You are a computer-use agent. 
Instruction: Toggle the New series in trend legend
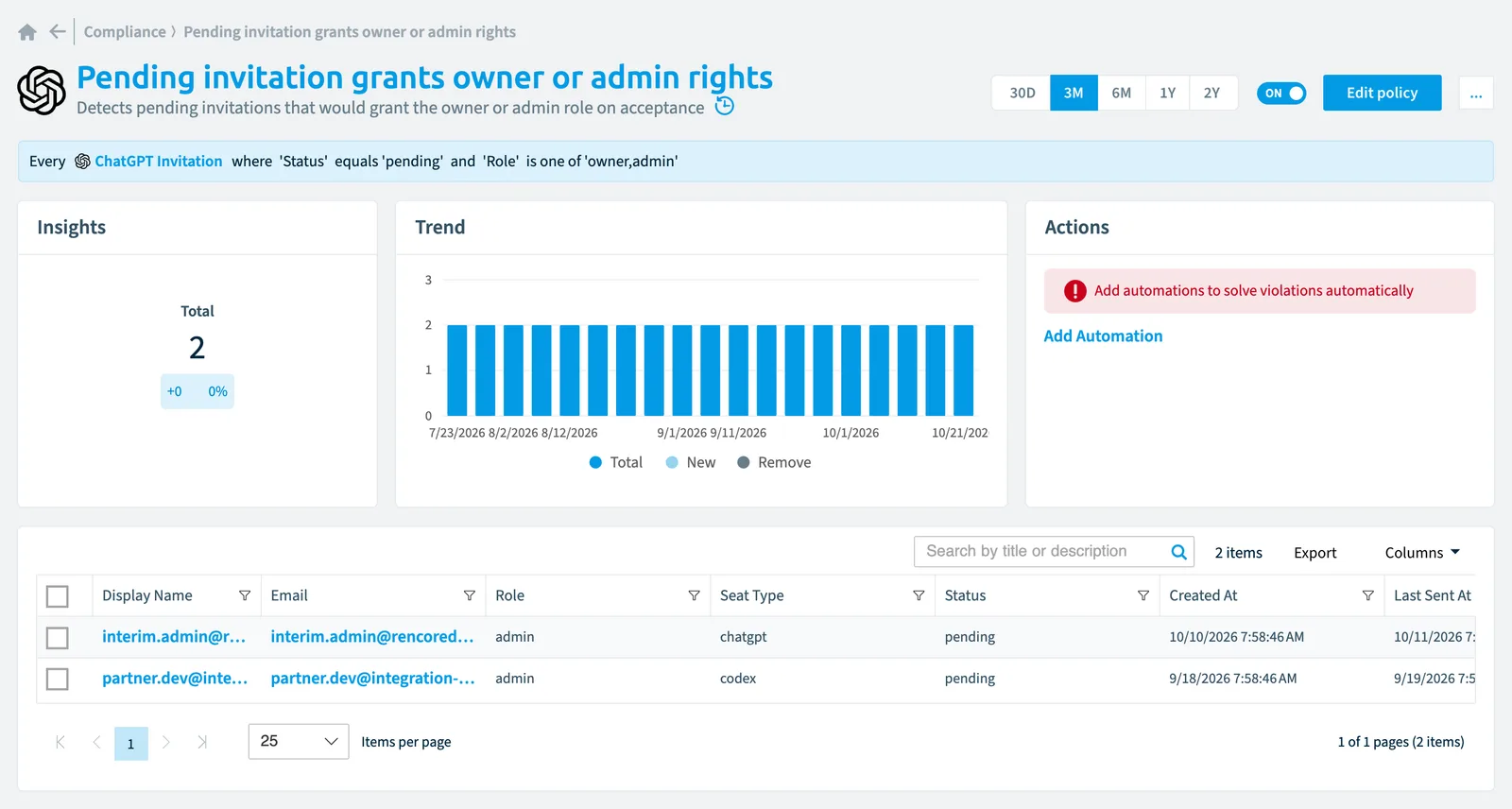coord(691,462)
